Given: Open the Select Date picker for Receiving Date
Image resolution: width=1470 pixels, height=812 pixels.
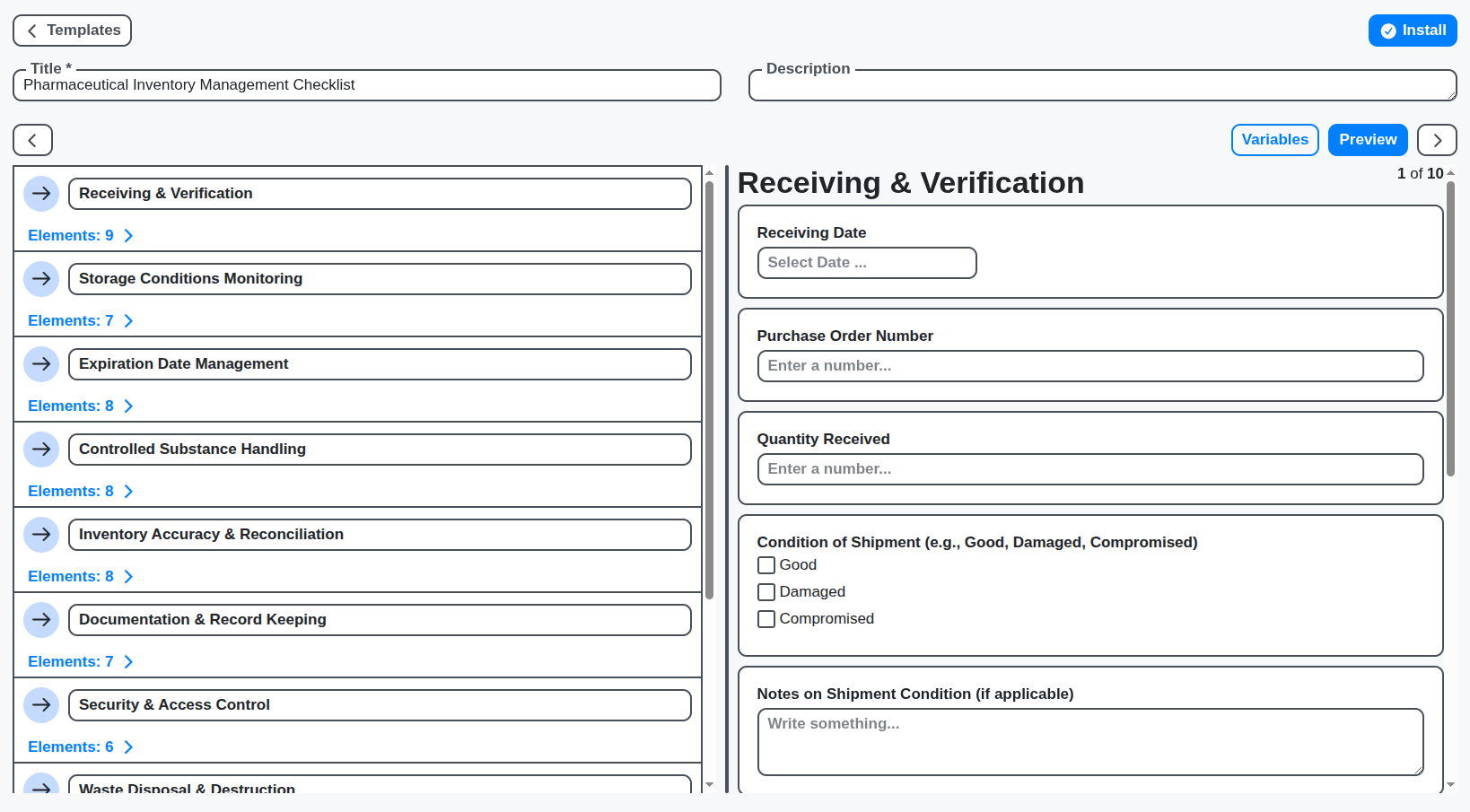Looking at the screenshot, I should point(866,262).
